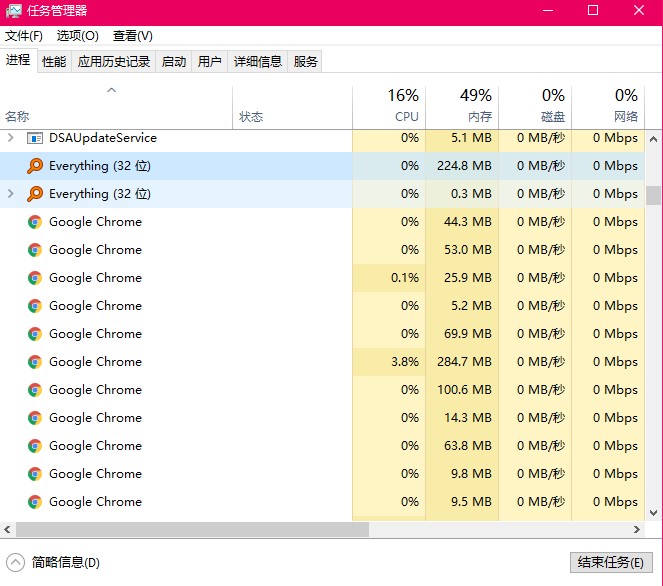The height and width of the screenshot is (586, 663).
Task: Collapse to brief view using circled arrow icon
Action: tap(15, 563)
